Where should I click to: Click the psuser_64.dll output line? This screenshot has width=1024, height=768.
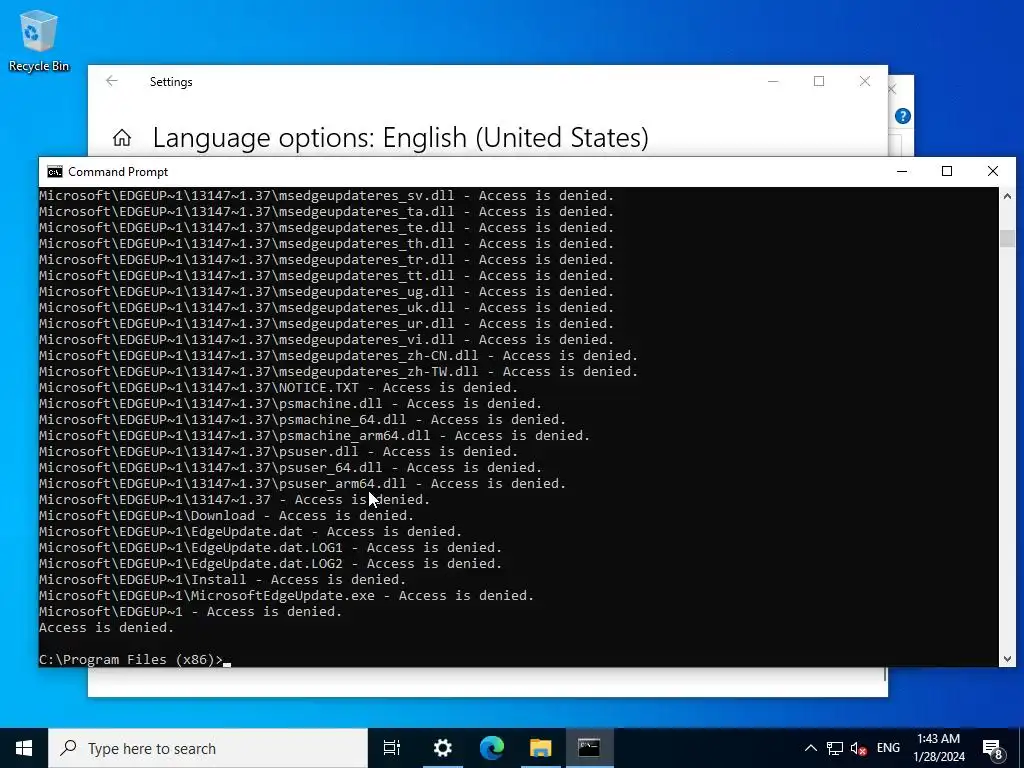pos(291,468)
